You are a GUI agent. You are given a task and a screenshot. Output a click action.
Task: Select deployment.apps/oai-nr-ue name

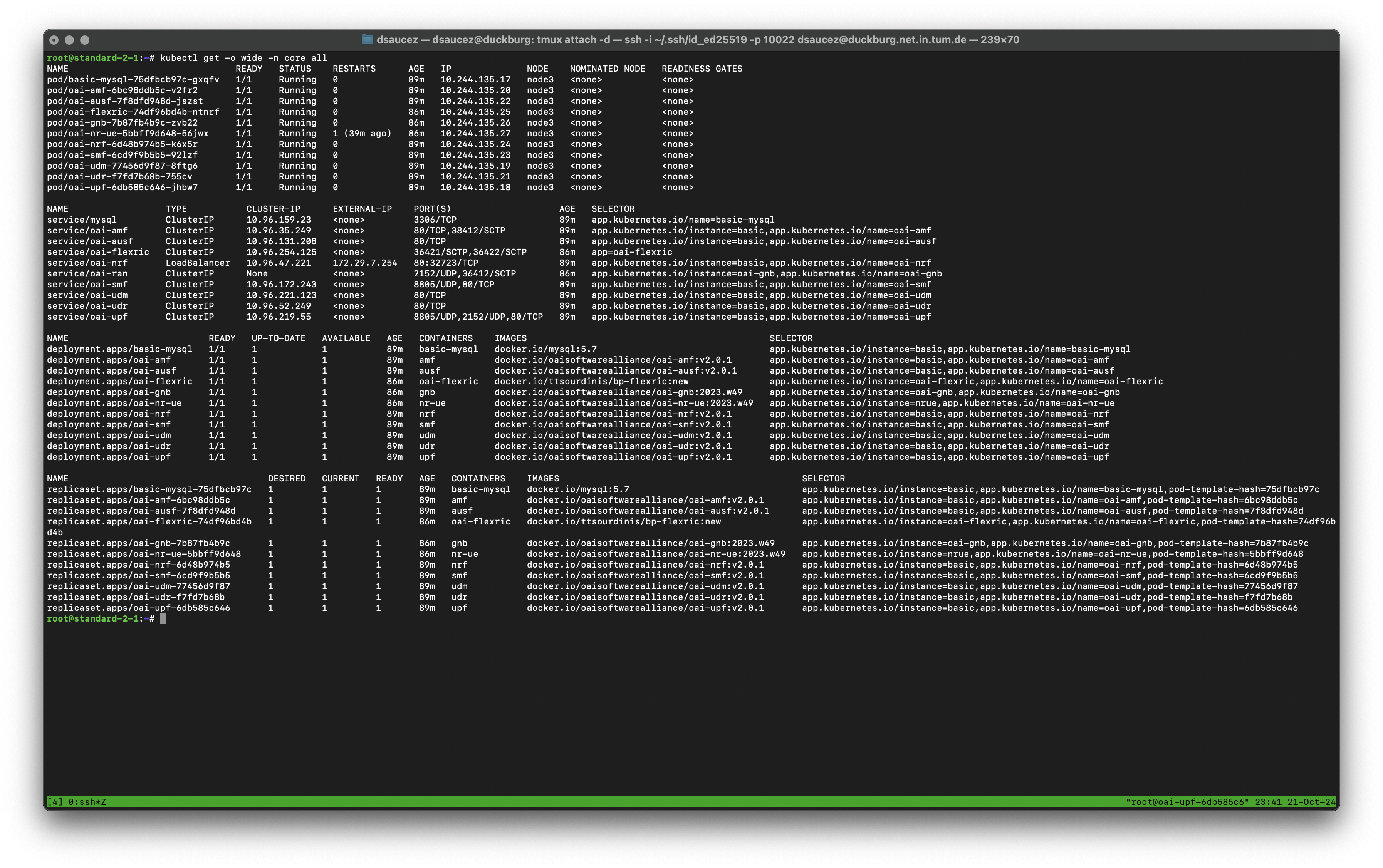click(114, 403)
